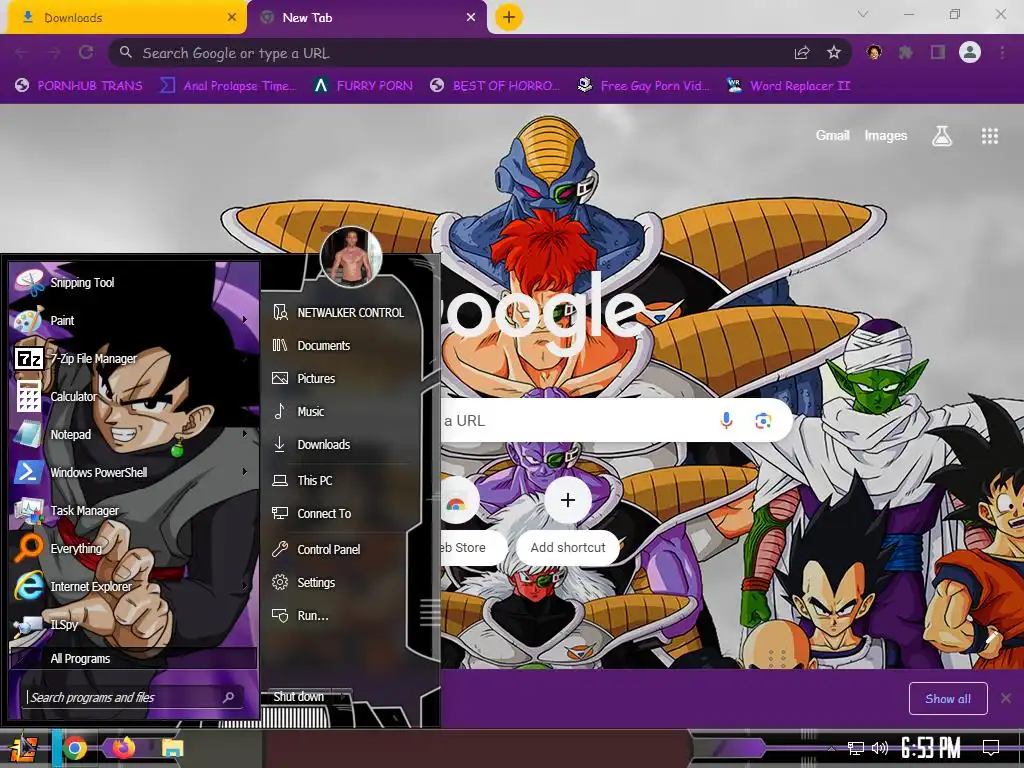Image resolution: width=1024 pixels, height=768 pixels.
Task: Launch ILSpy from the start menu
Action: click(133, 624)
